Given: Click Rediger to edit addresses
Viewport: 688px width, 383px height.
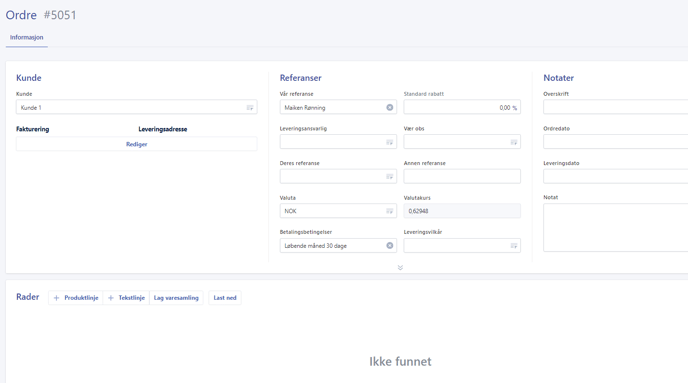Looking at the screenshot, I should coord(136,144).
